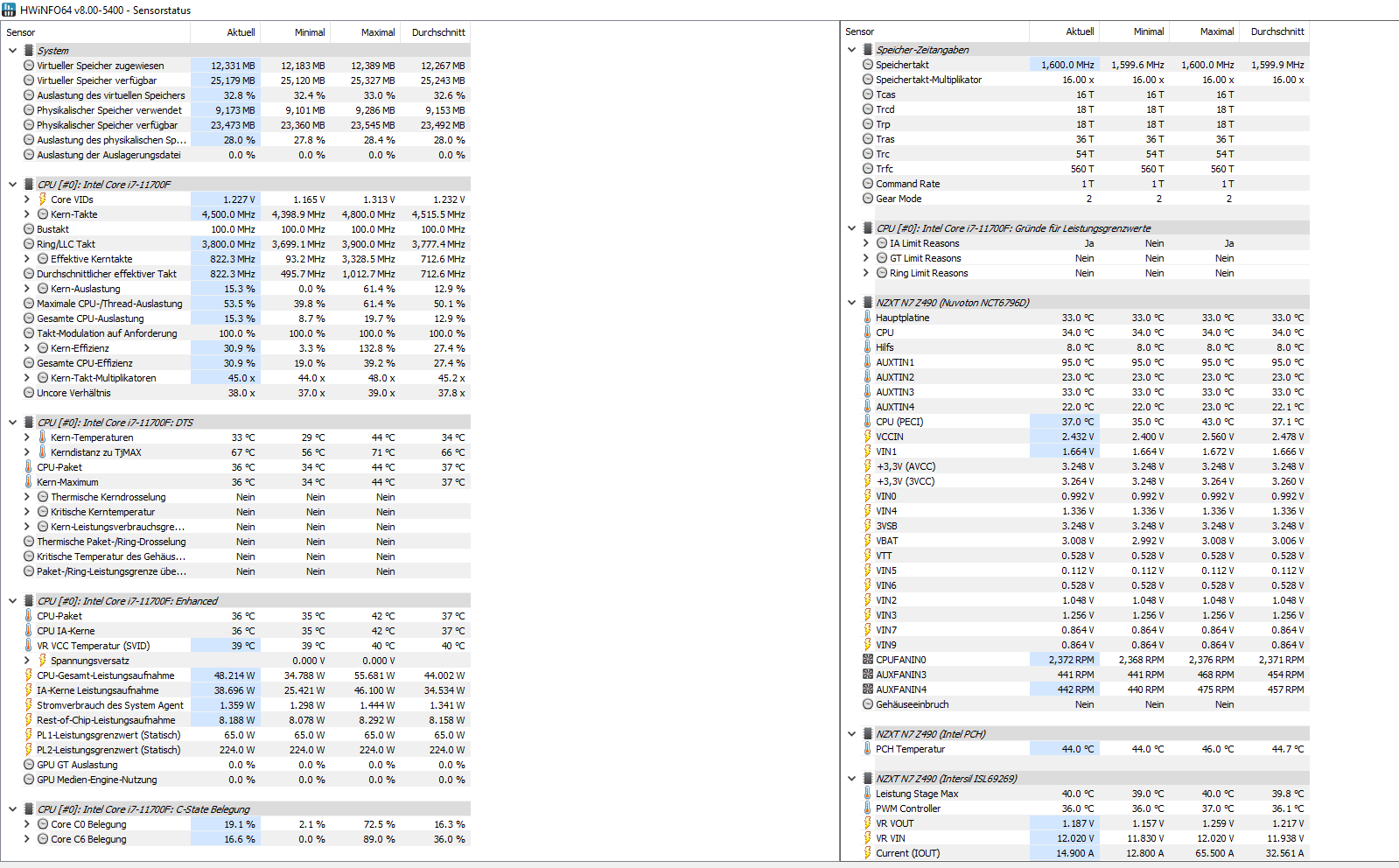Screen dimensions: 1399x868
Task: Click the fan icon beside CPUFANIN0
Action: (868, 660)
